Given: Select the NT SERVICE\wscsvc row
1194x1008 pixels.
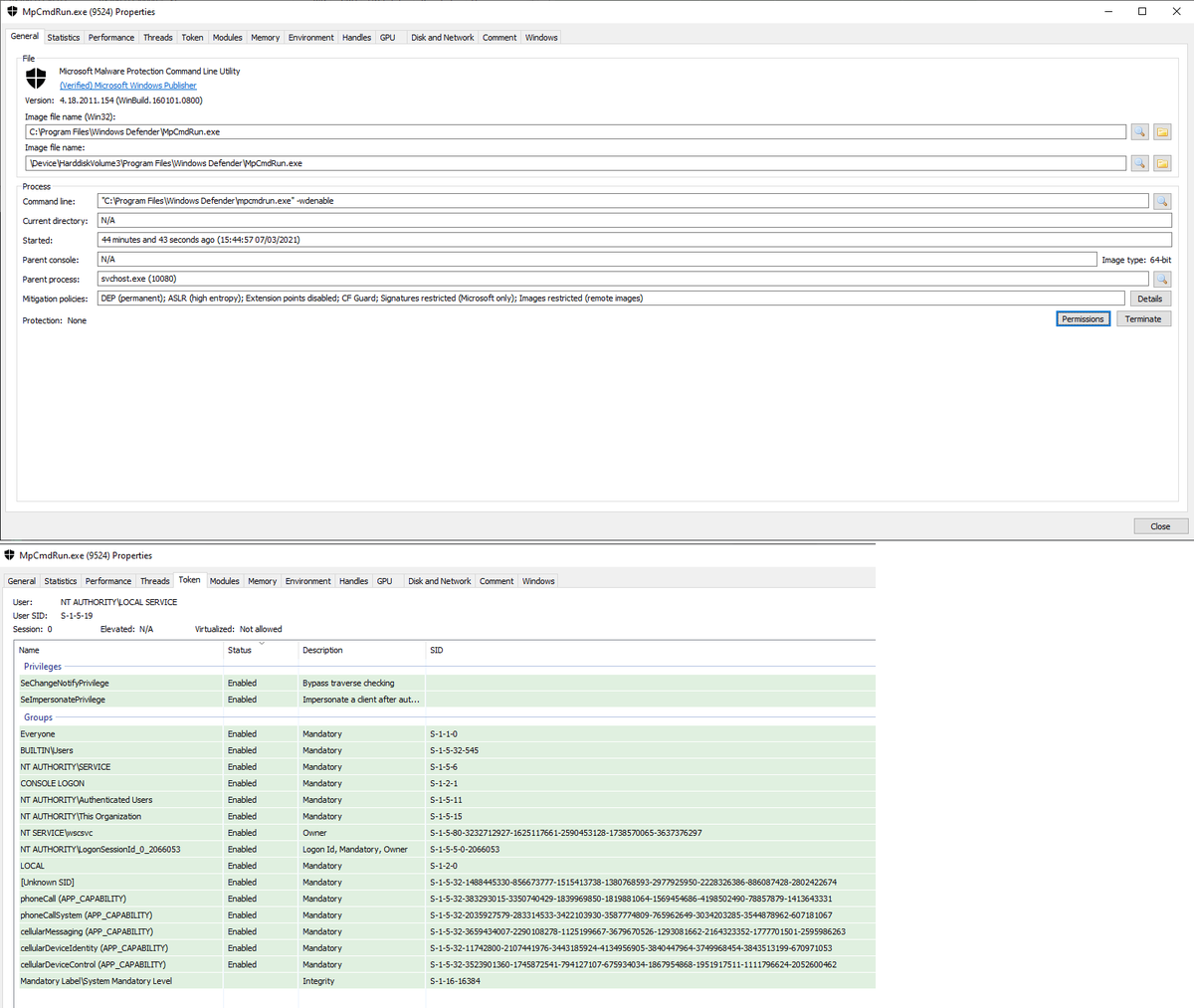Looking at the screenshot, I should [445, 833].
